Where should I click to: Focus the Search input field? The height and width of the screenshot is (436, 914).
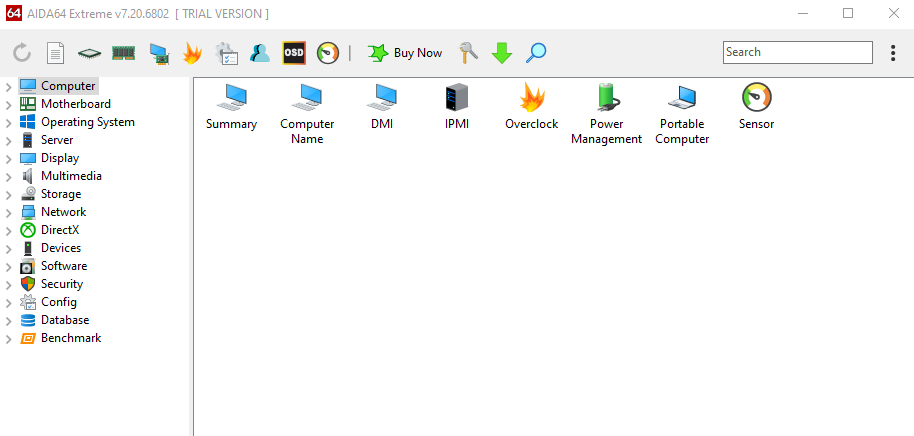(x=797, y=52)
